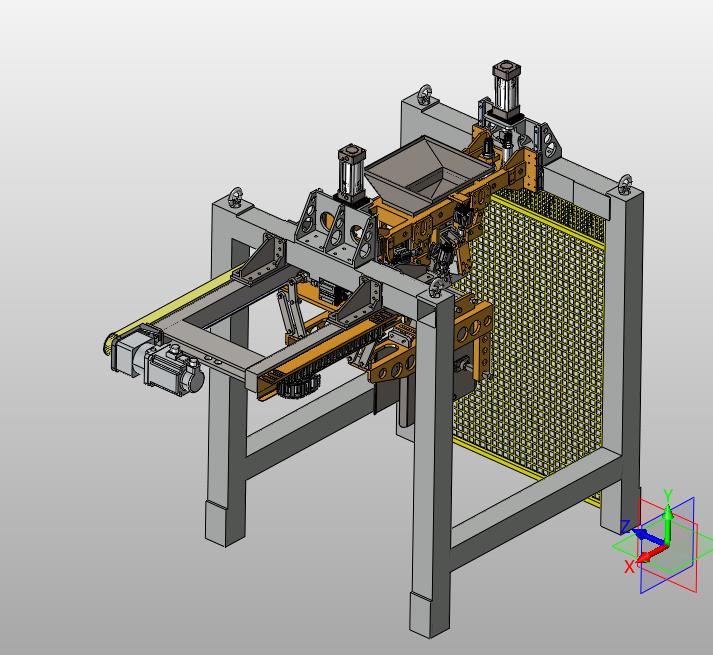Screen dimensions: 713x655
Task: Select the servo motor at the conveyor end
Action: (174, 370)
